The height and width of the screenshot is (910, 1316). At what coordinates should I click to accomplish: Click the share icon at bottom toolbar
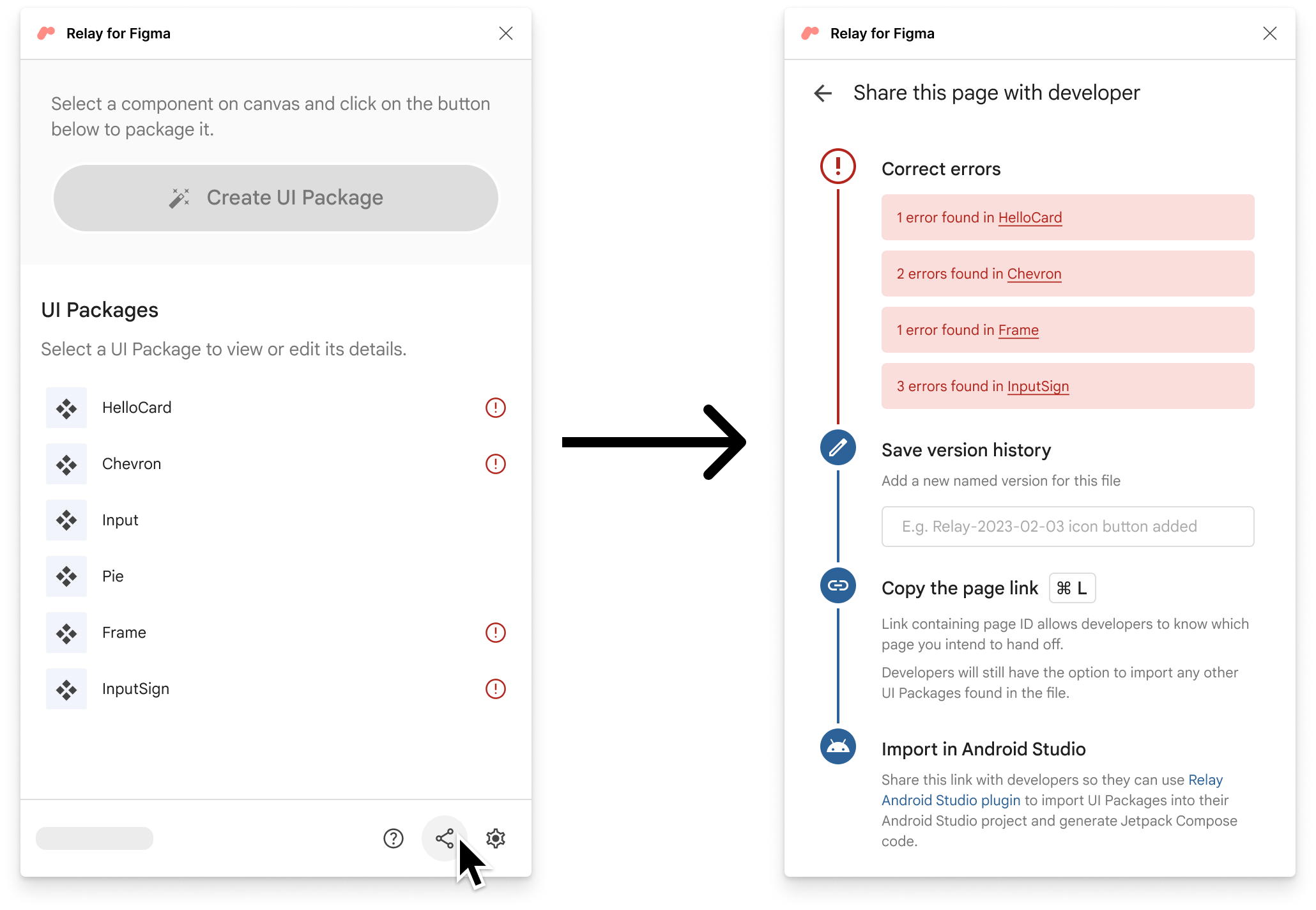click(x=446, y=838)
